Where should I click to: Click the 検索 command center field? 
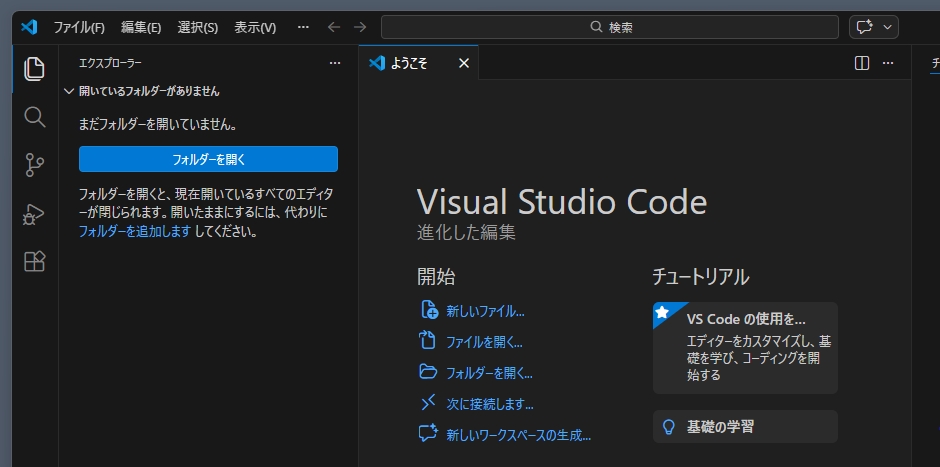[x=610, y=27]
